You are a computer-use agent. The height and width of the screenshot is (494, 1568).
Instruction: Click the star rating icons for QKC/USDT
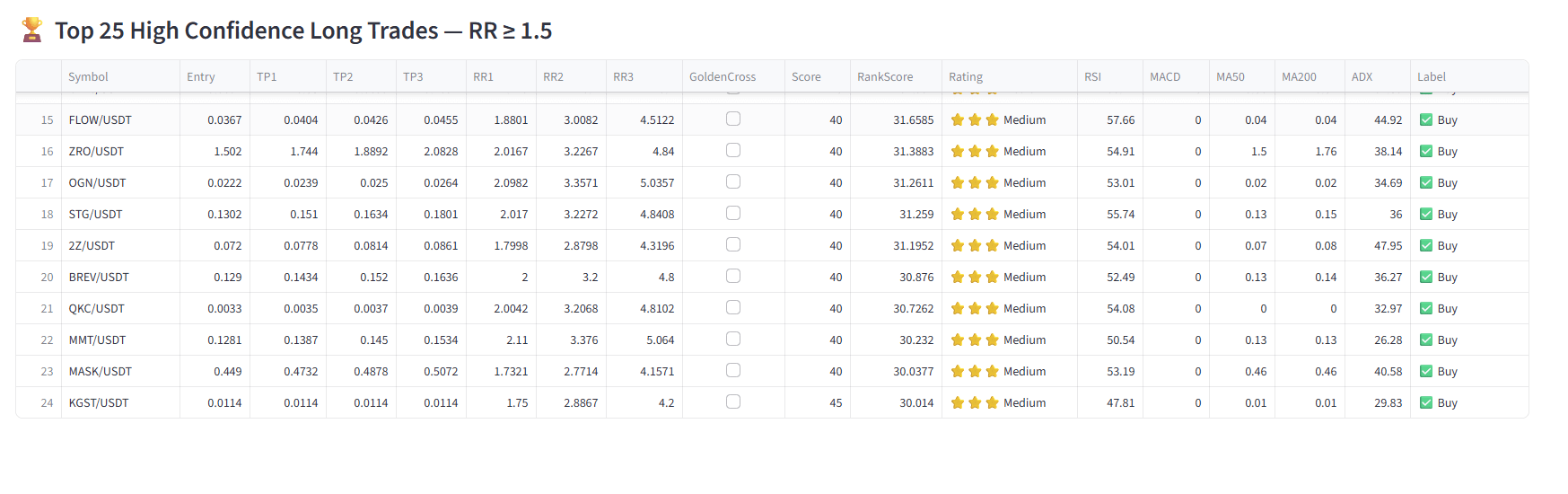[x=975, y=309]
